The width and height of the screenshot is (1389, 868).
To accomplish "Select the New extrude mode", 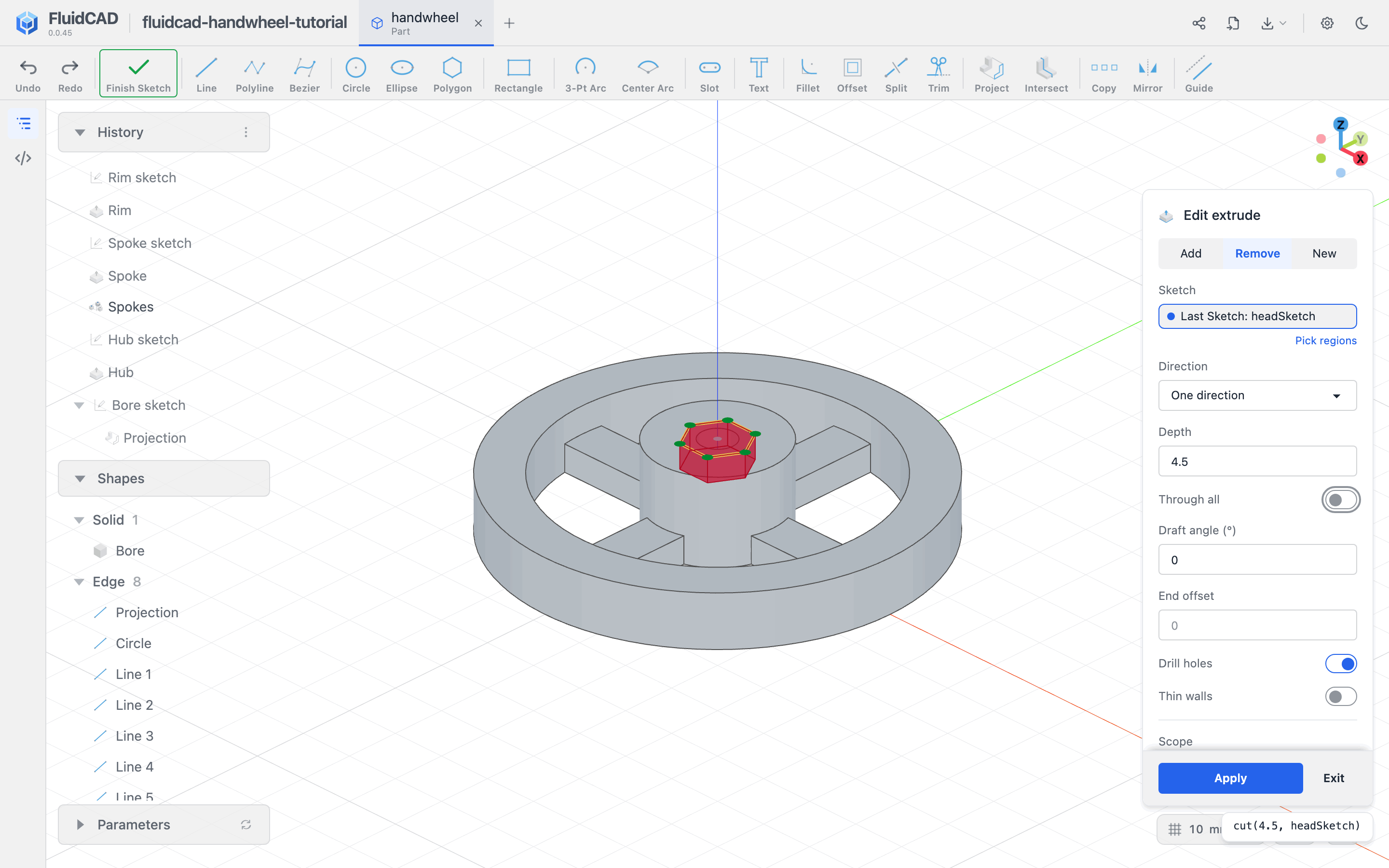I will [x=1324, y=254].
